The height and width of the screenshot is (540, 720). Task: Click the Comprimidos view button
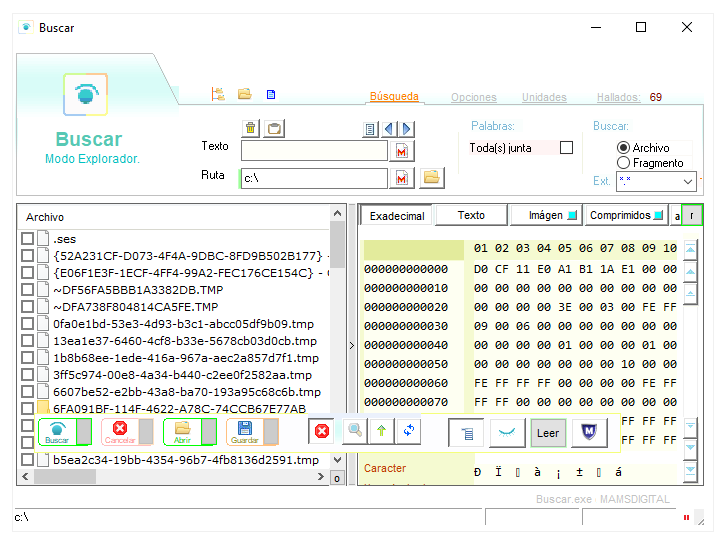point(626,215)
